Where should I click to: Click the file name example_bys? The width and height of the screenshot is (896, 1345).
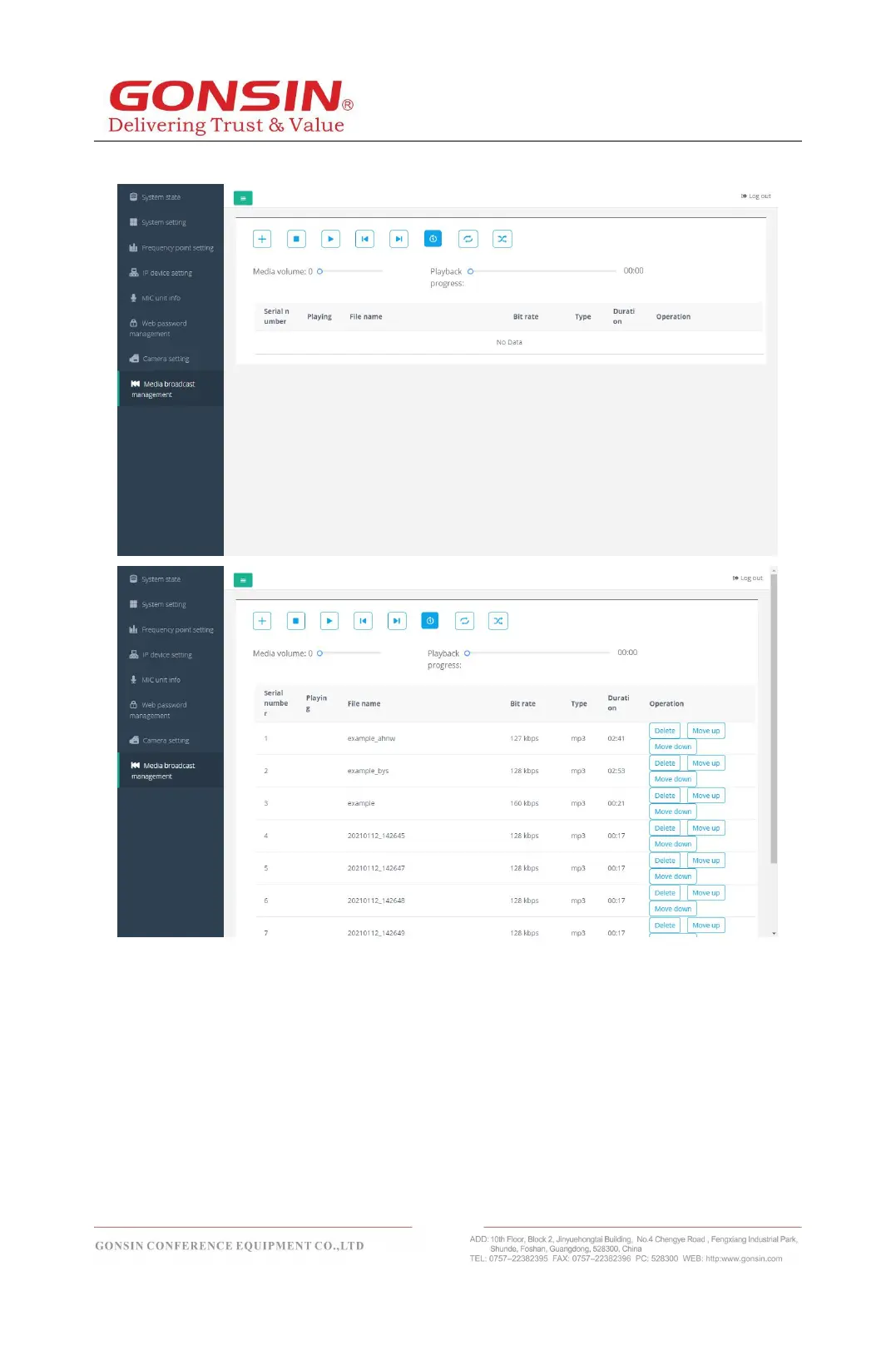(x=368, y=772)
